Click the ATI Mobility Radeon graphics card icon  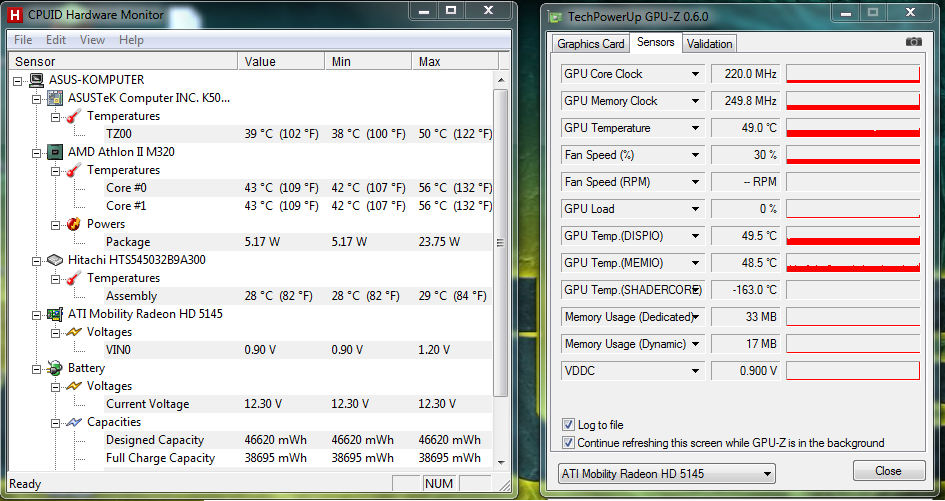click(55, 314)
